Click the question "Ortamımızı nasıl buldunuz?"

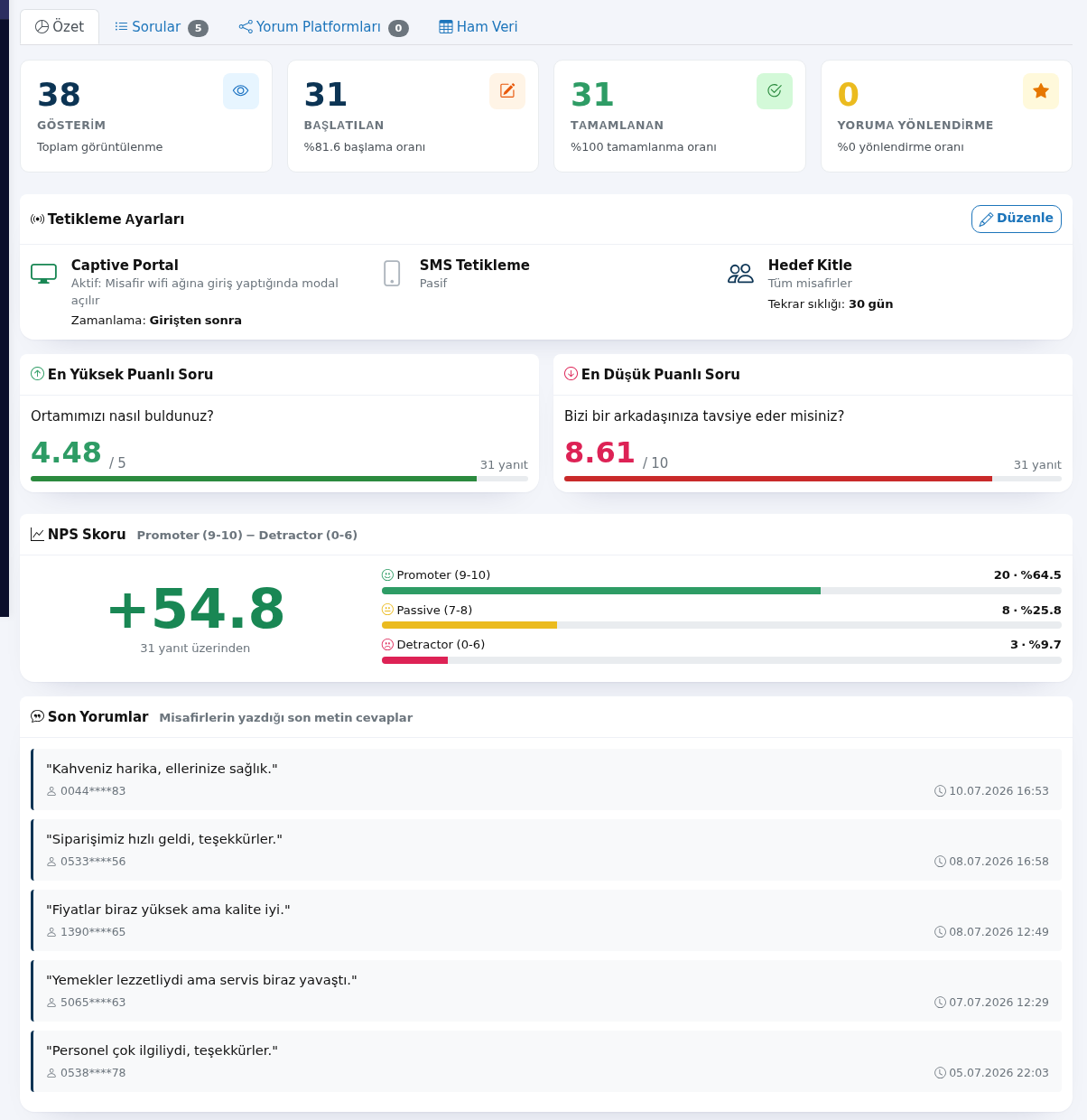point(122,416)
